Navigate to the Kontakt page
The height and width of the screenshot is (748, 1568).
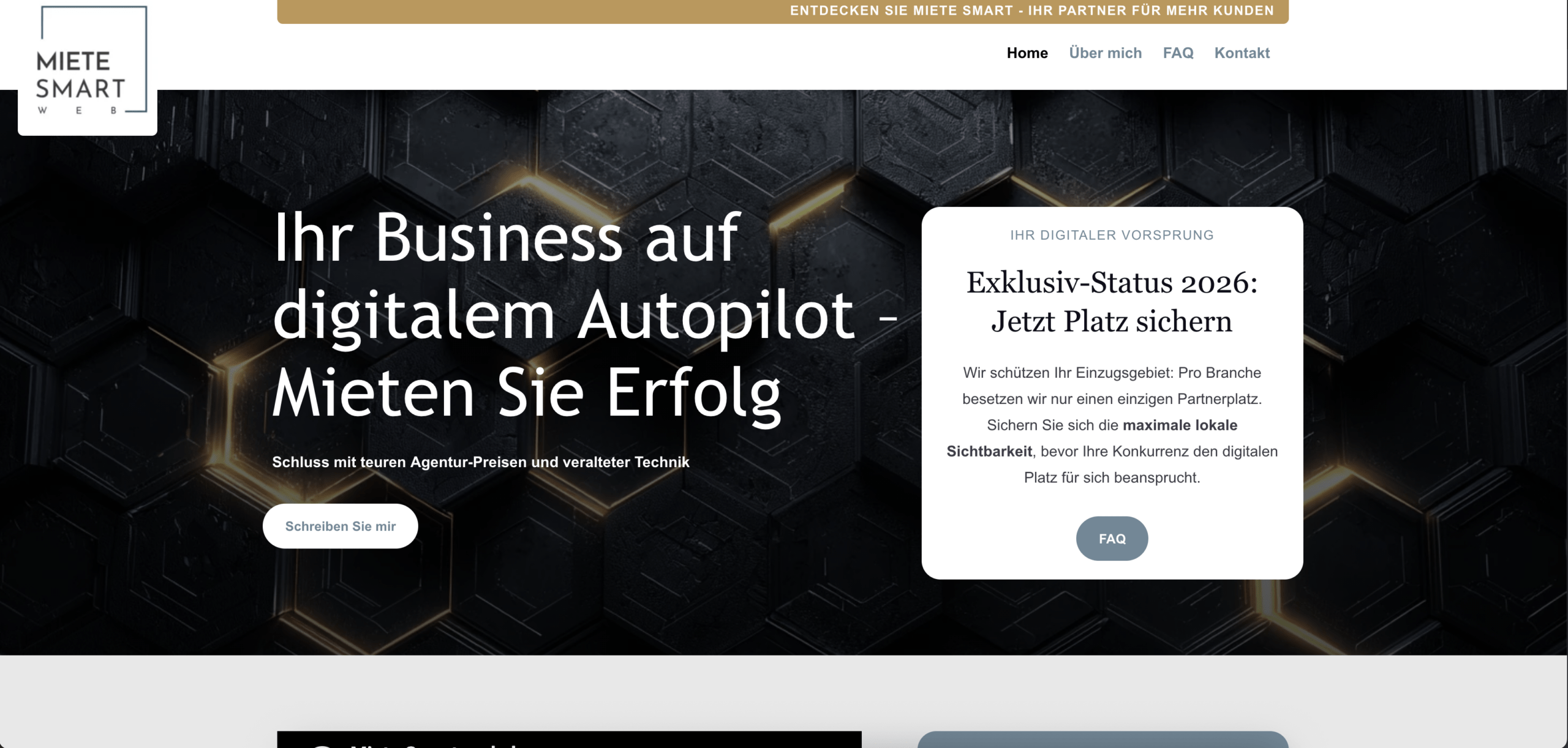(x=1242, y=53)
